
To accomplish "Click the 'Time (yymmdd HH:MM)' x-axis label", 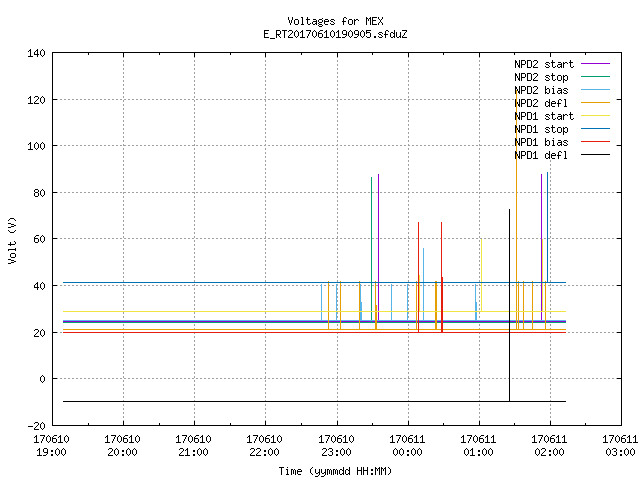I will click(x=335, y=471).
